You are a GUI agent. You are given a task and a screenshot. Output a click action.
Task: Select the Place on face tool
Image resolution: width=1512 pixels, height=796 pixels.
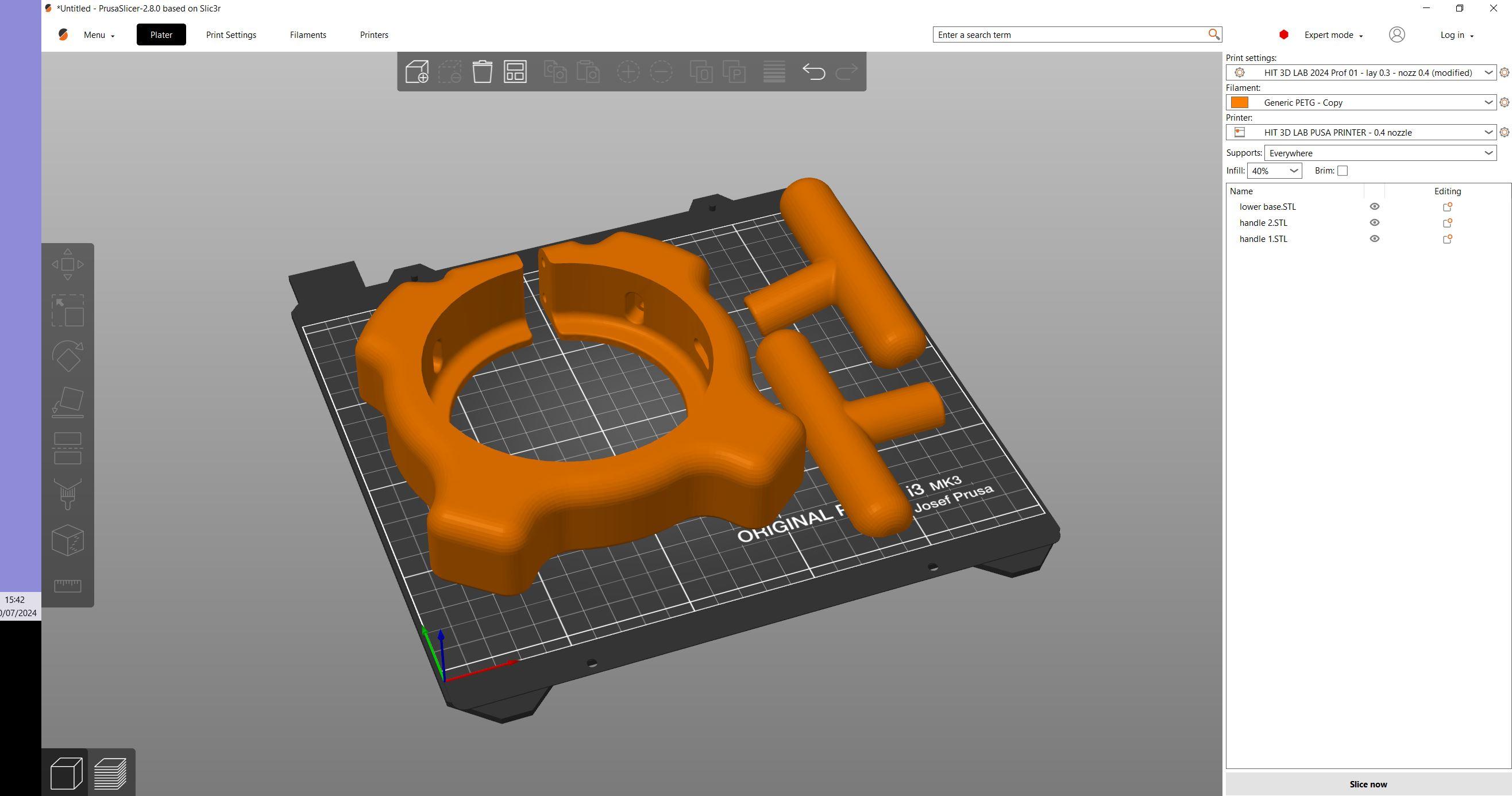click(68, 402)
